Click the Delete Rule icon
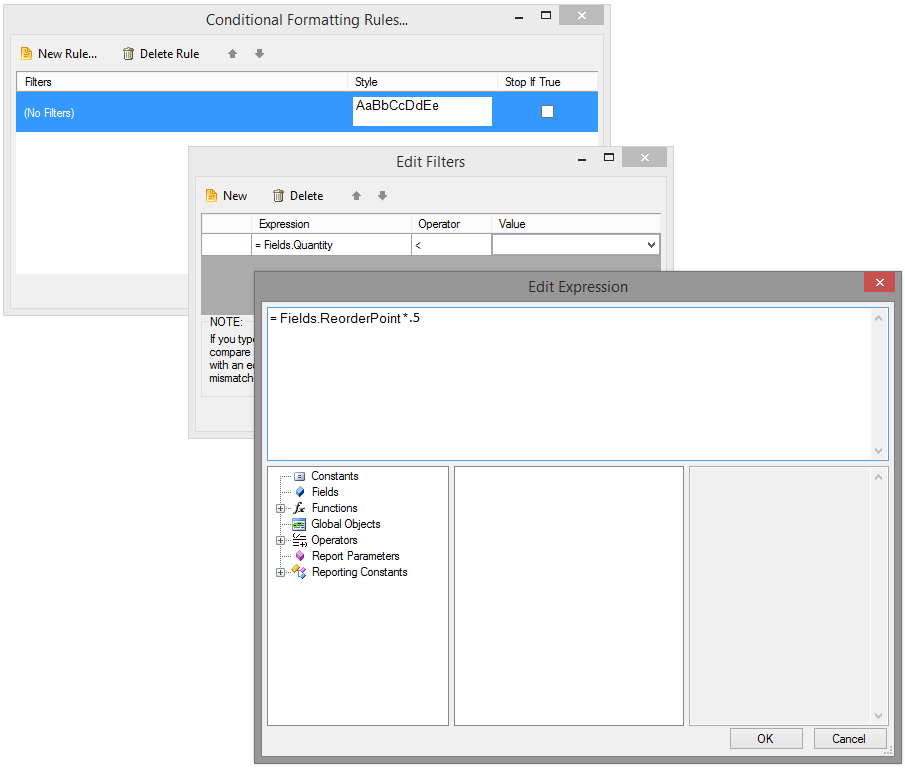Screen dimensions: 905x768 coord(129,54)
